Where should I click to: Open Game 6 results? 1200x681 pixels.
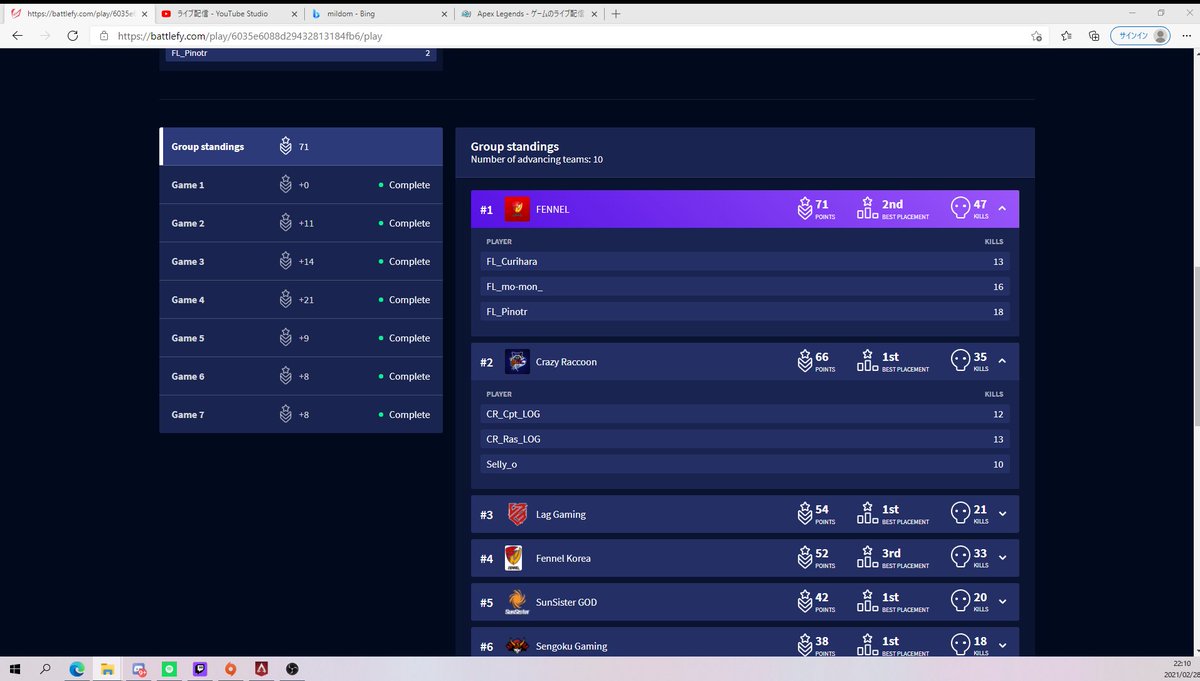(x=301, y=376)
